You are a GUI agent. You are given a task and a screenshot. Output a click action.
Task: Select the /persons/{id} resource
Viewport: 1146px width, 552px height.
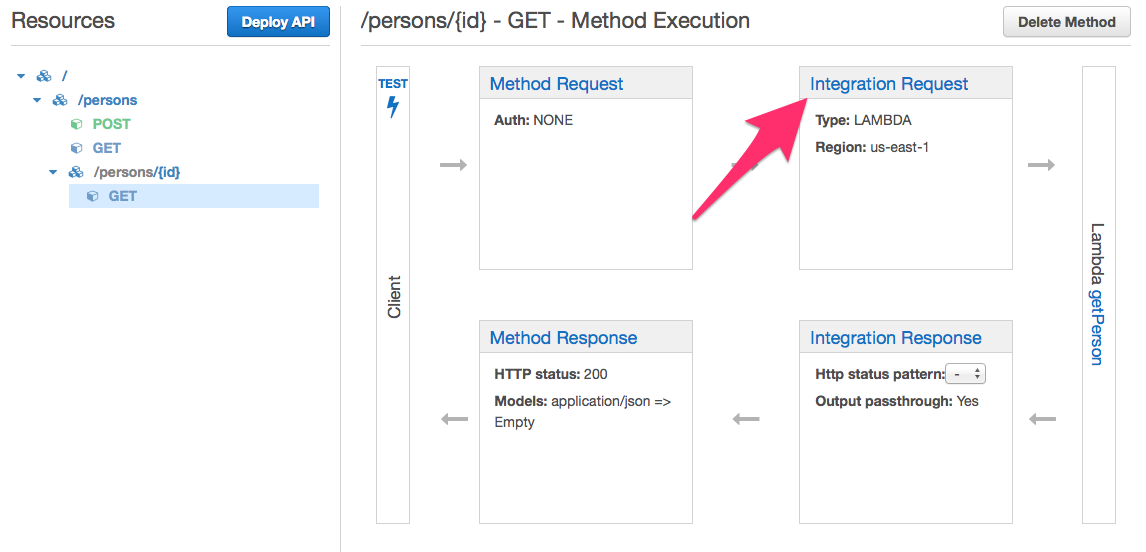[137, 172]
